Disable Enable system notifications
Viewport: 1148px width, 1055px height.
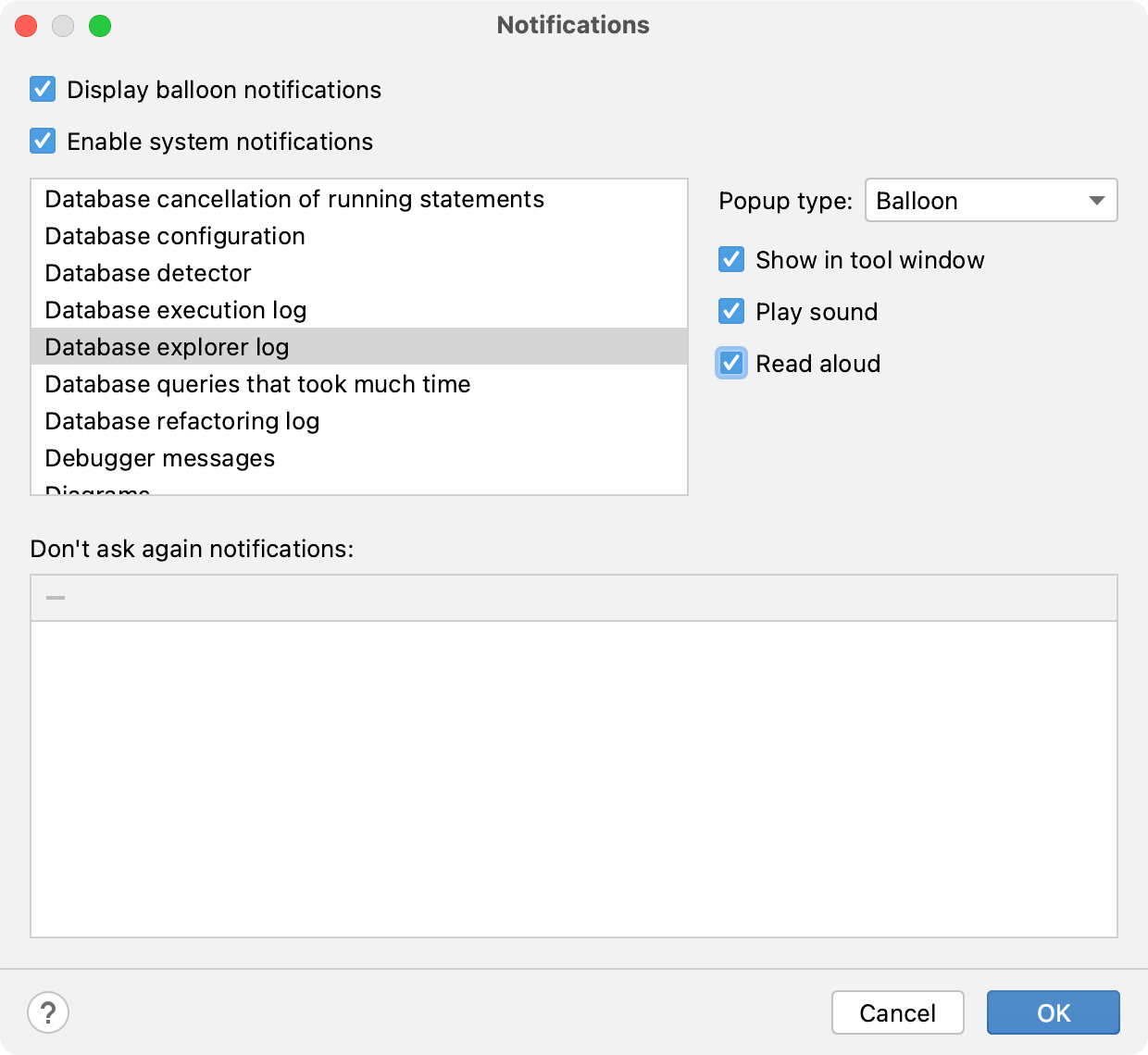tap(42, 141)
